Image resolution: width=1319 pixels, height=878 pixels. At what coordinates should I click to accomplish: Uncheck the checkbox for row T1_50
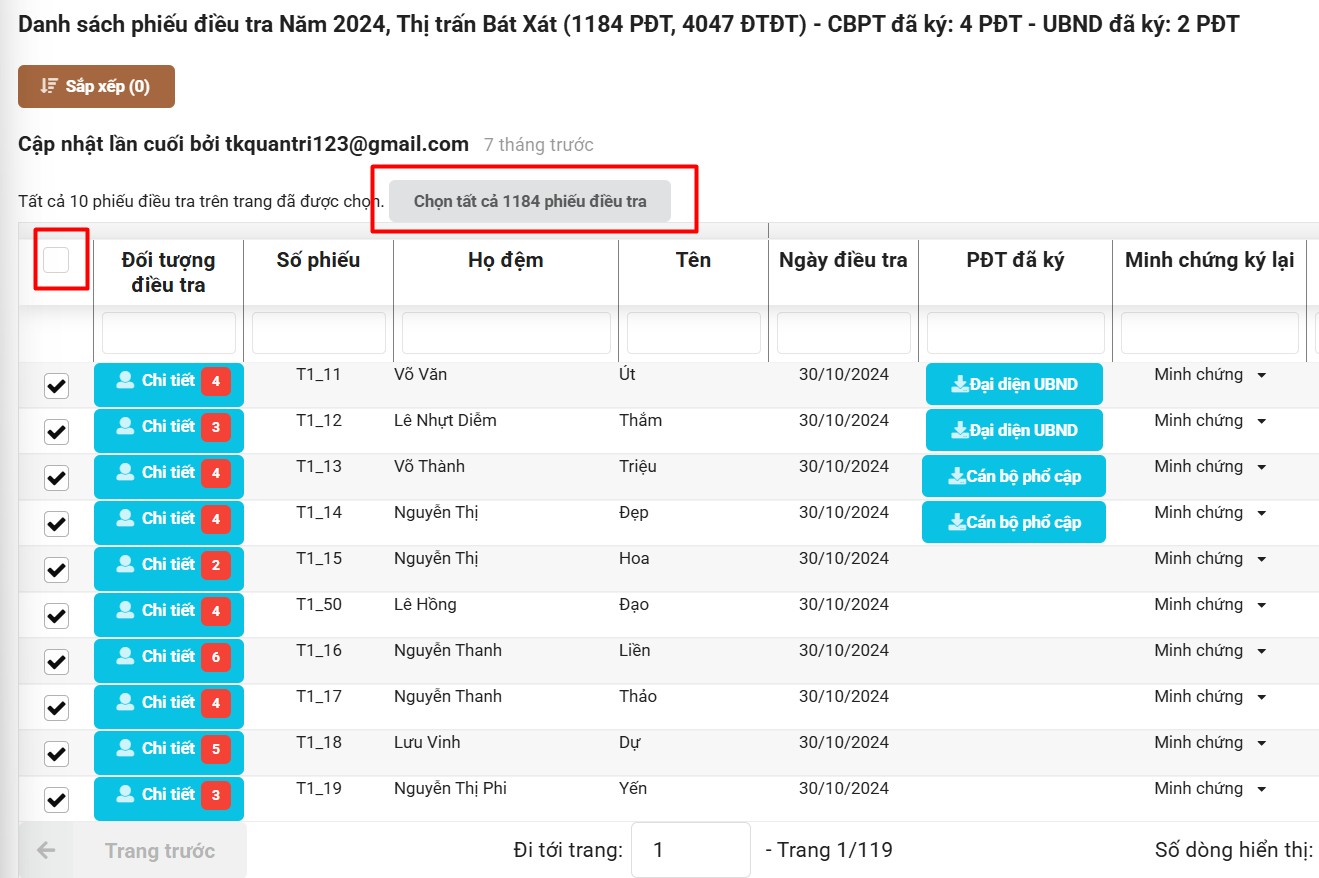click(x=57, y=616)
